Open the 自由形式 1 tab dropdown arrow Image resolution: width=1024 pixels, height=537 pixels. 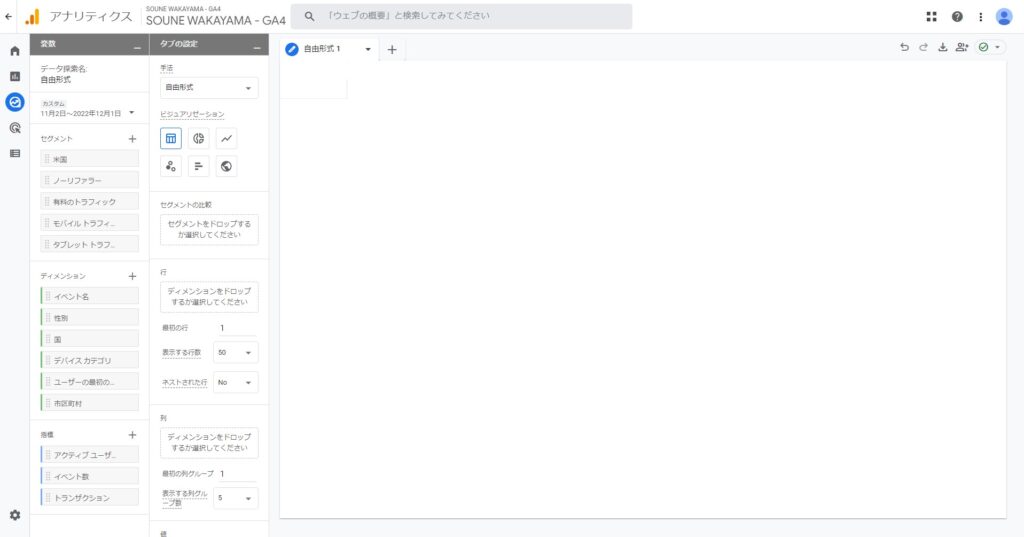[x=368, y=50]
